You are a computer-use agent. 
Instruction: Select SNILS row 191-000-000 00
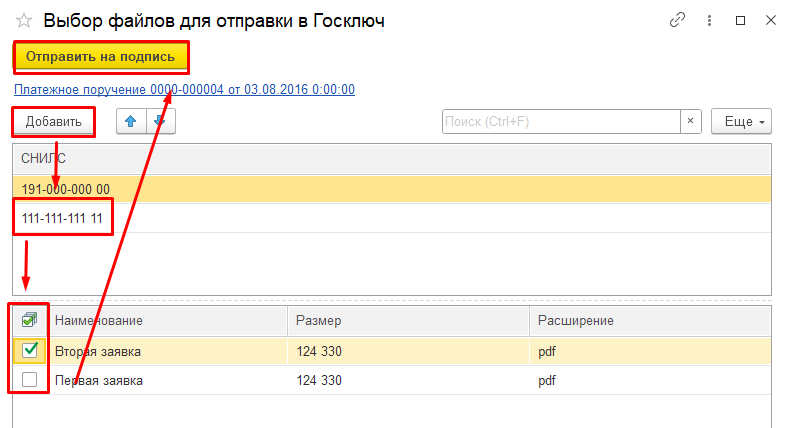[x=392, y=189]
